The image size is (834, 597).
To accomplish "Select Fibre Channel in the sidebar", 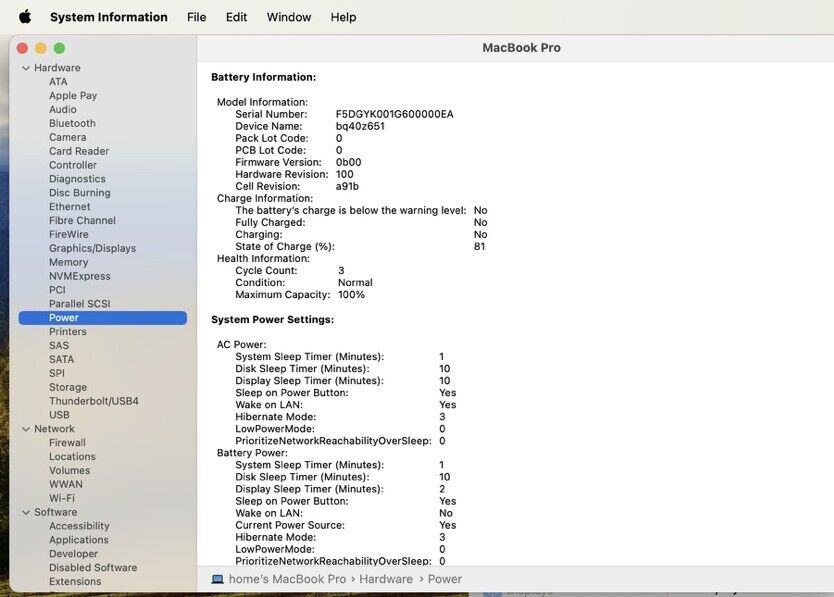I will 82,220.
